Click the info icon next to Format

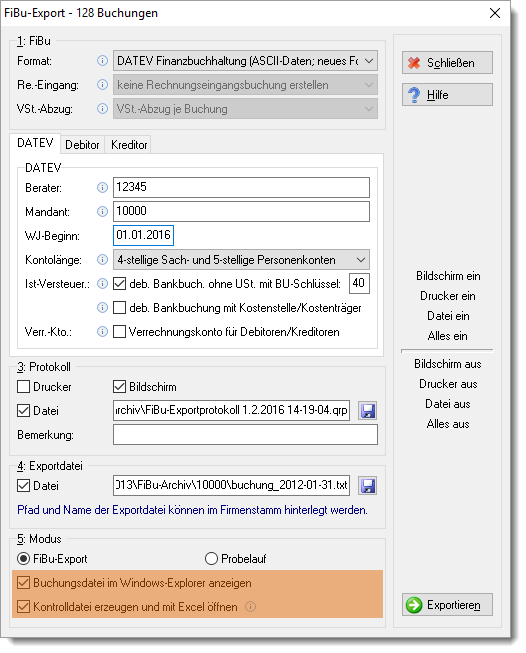(102, 61)
